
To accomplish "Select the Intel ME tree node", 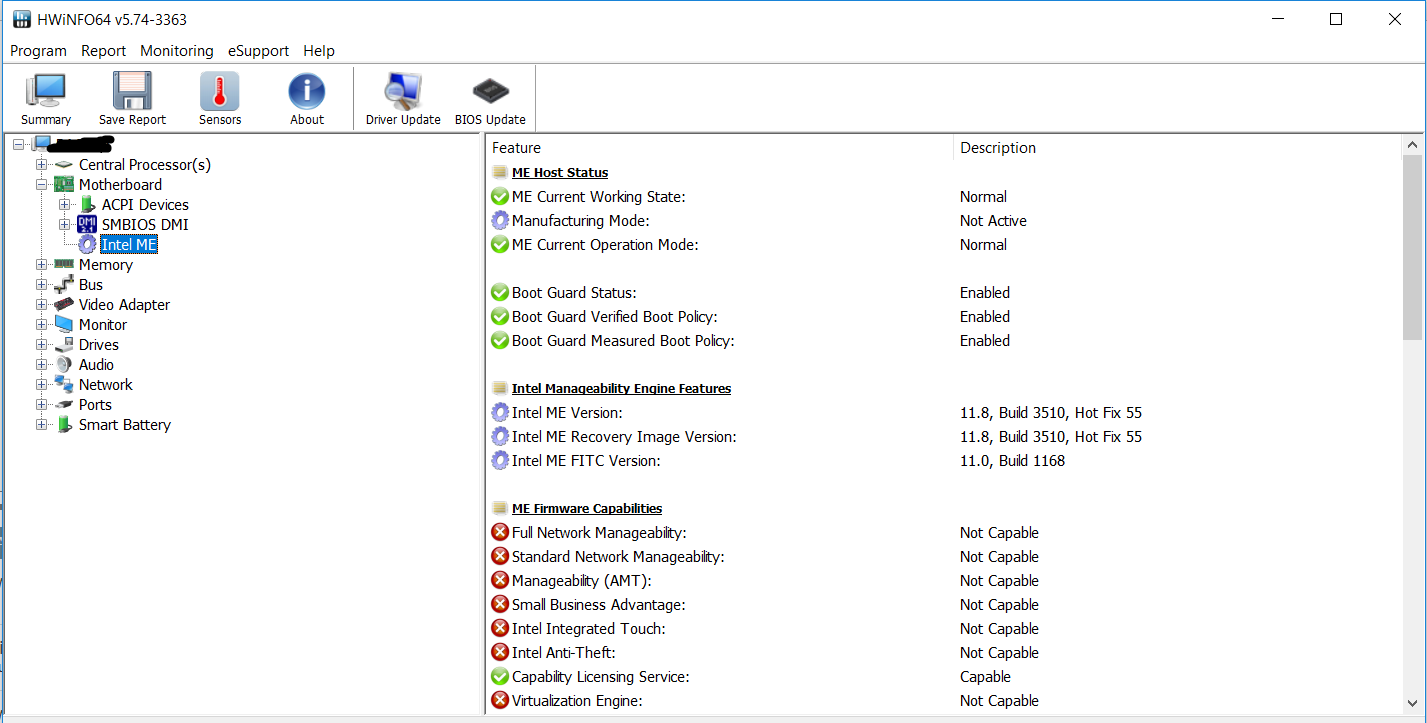I will pyautogui.click(x=129, y=245).
